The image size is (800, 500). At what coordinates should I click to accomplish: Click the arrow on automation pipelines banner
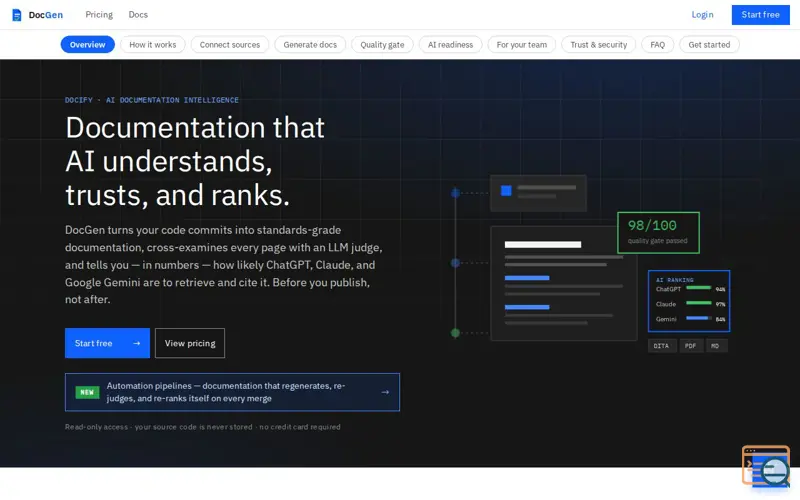pos(385,392)
